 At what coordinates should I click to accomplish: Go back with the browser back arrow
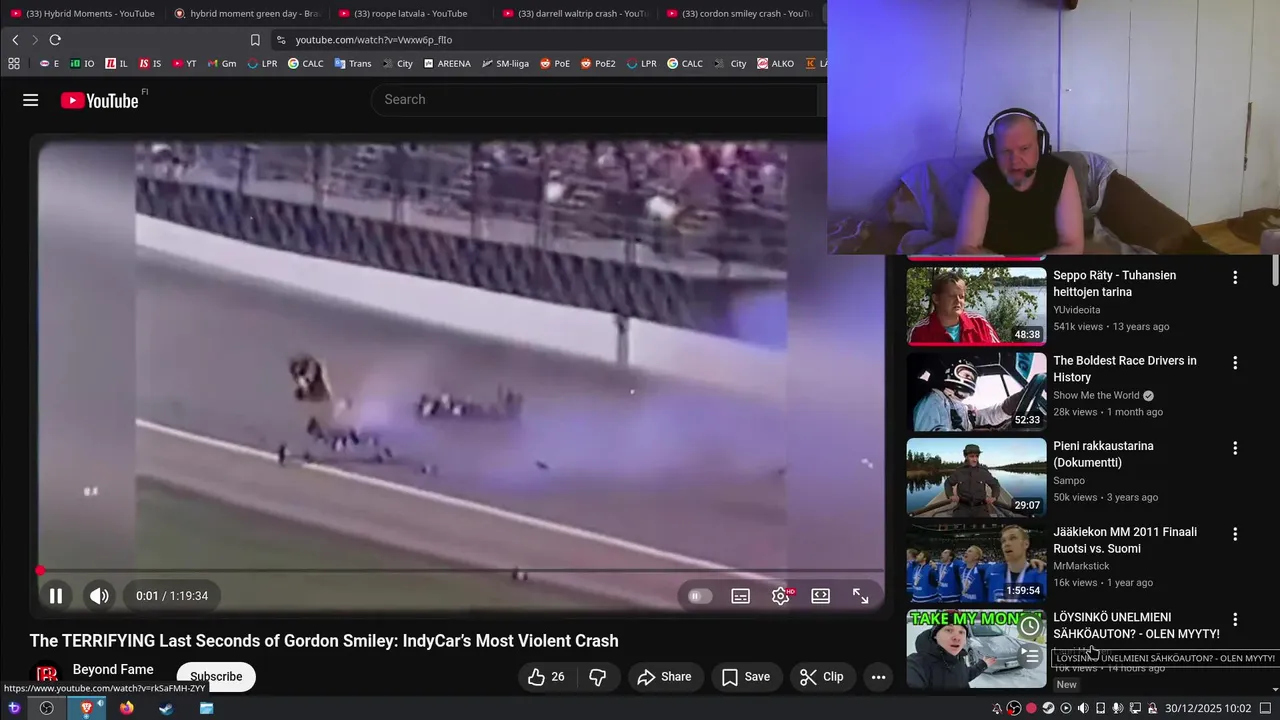[x=15, y=40]
